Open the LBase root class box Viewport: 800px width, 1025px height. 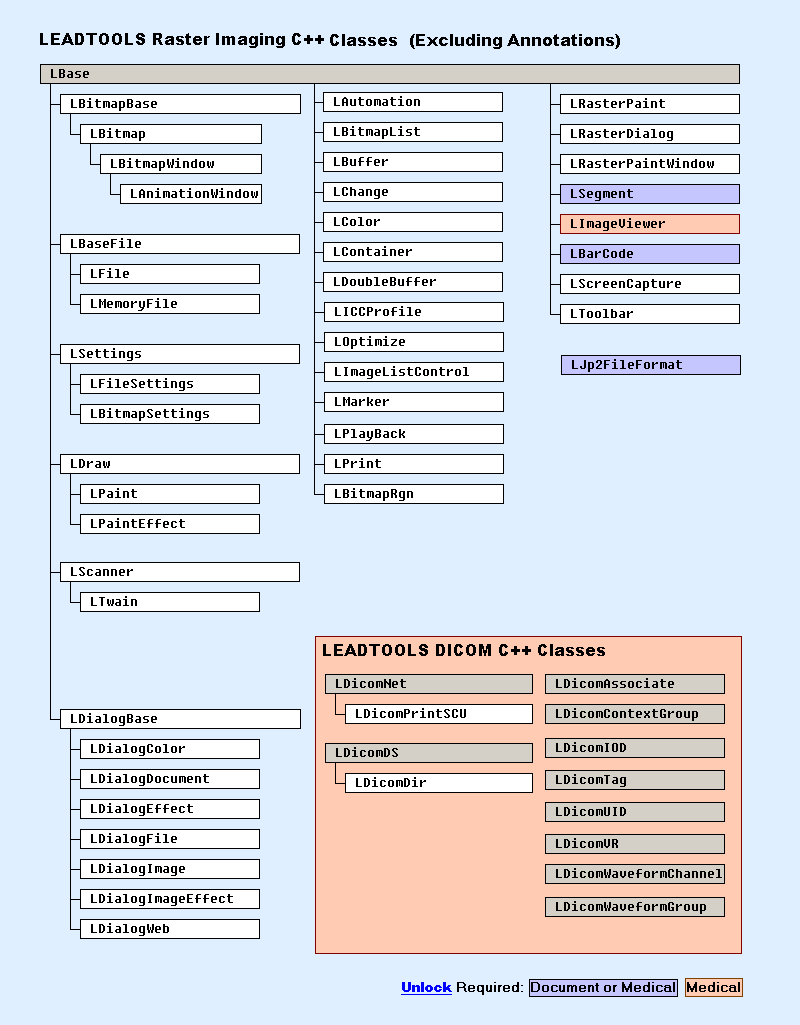coord(390,74)
